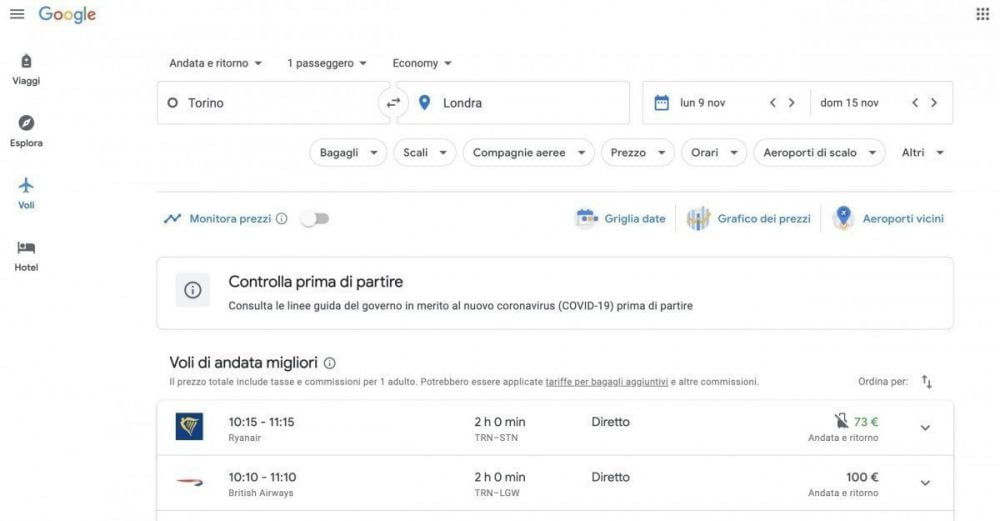Screen dimensions: 1000x521
Task: Go to Viaggi in the sidebar
Action: [x=26, y=70]
